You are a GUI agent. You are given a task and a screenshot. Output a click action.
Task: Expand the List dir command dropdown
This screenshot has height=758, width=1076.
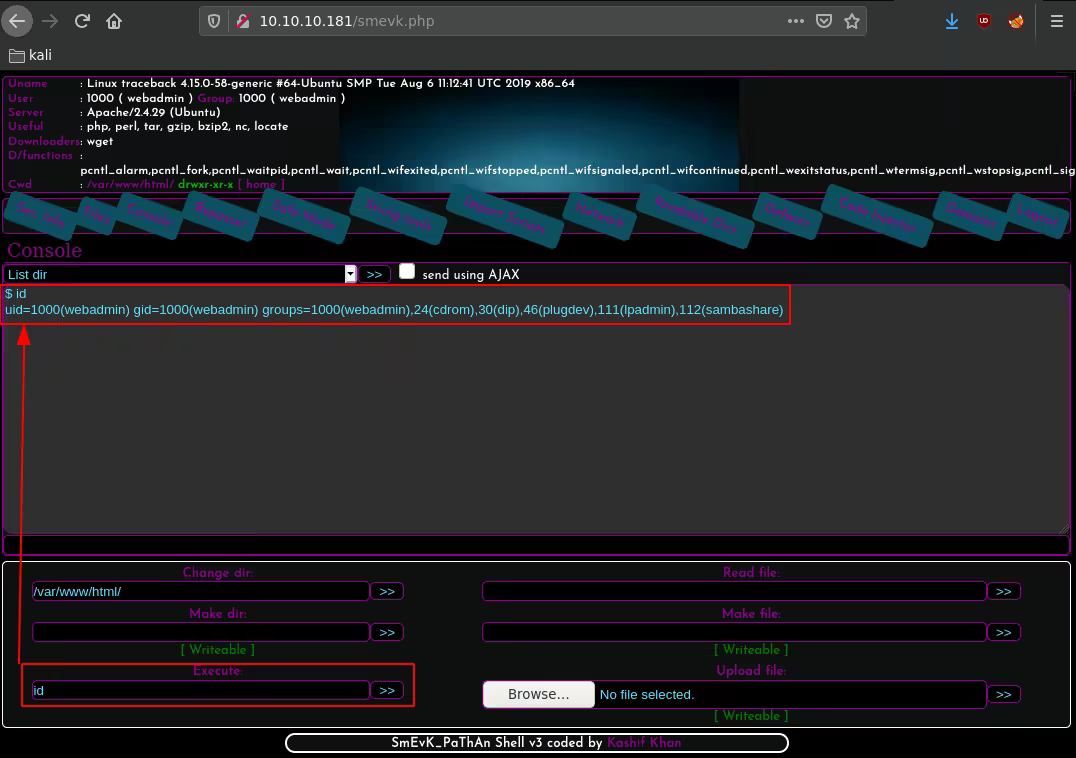(x=350, y=274)
